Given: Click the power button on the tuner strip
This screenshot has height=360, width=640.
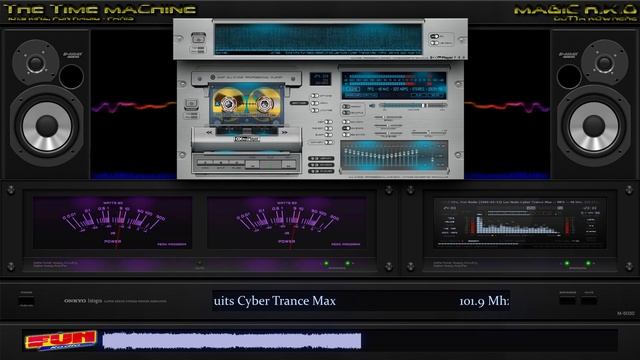Looking at the screenshot, I should (x=27, y=302).
